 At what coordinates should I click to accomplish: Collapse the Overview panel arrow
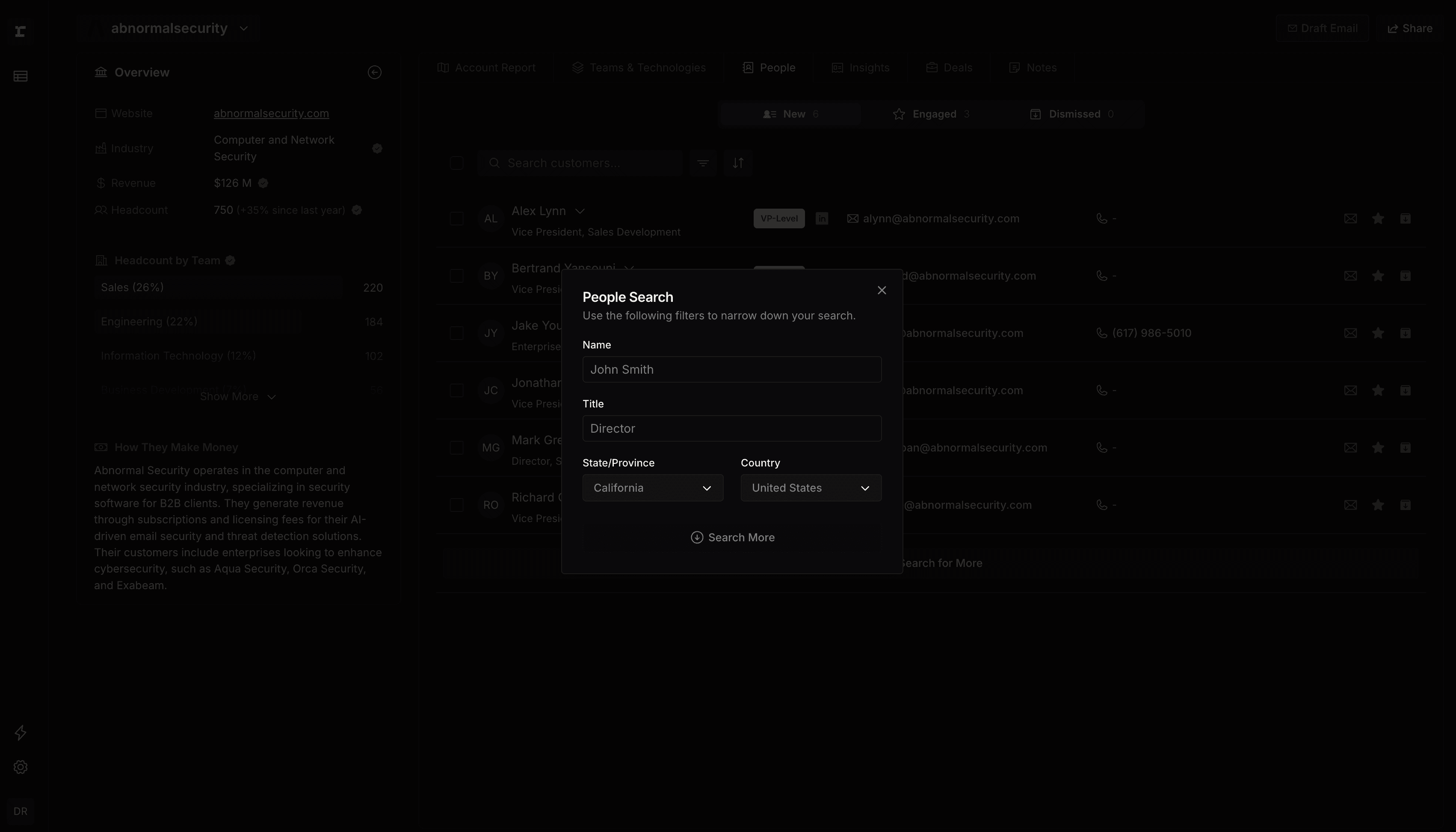point(374,73)
